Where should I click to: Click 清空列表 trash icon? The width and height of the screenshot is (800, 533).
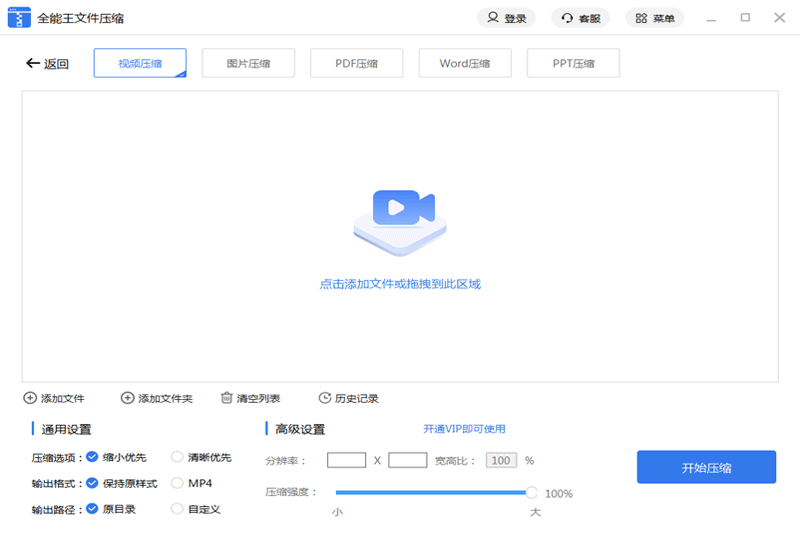click(227, 398)
